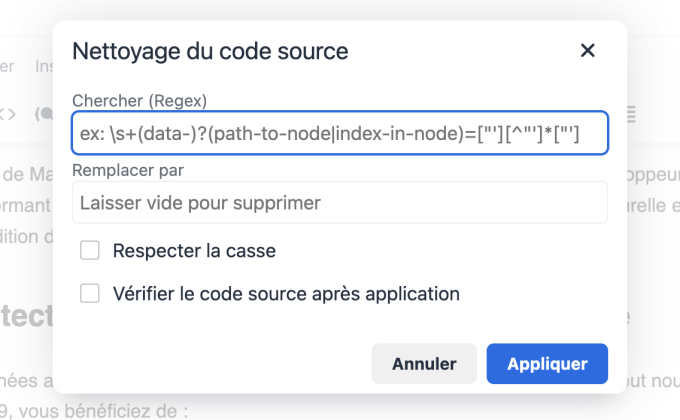Click the Remplacer par text field
Screen dimensions: 680x420
[x=339, y=203]
